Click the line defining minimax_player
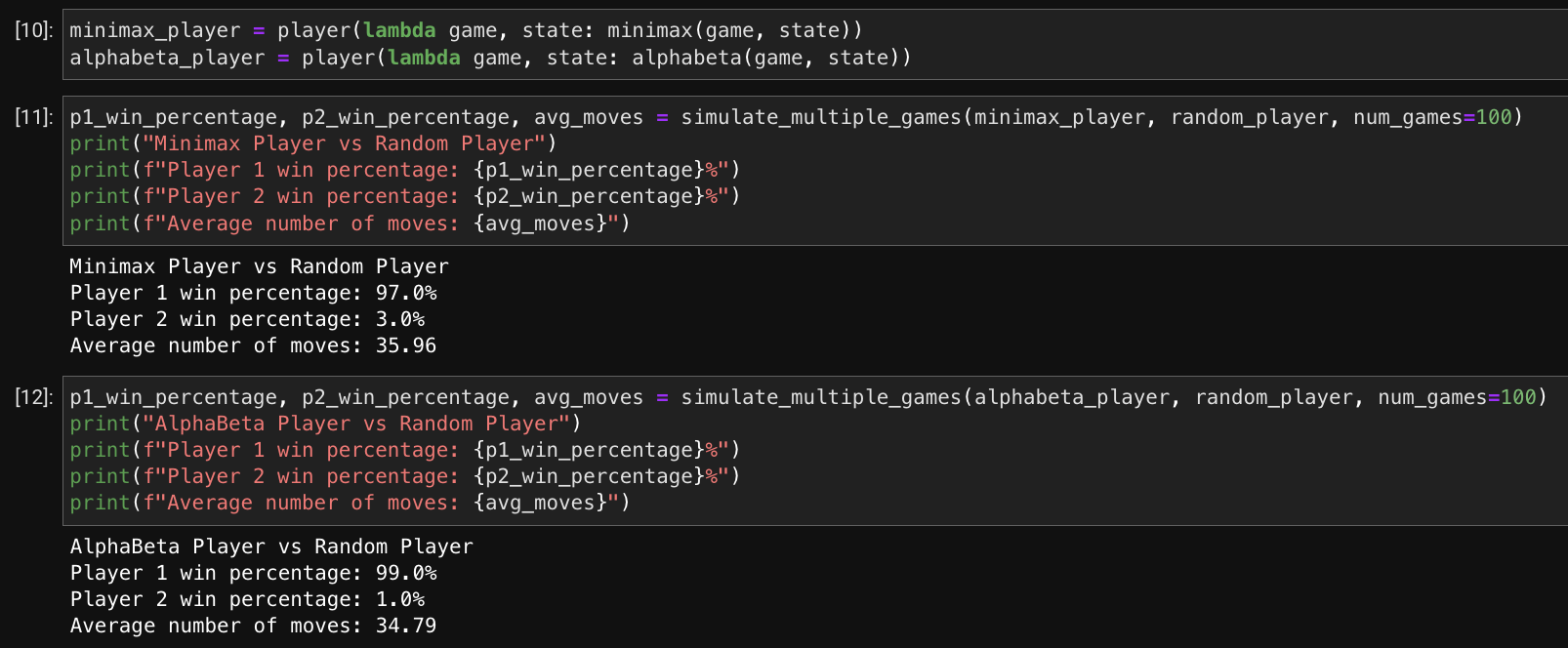The height and width of the screenshot is (648, 1568). [466, 30]
